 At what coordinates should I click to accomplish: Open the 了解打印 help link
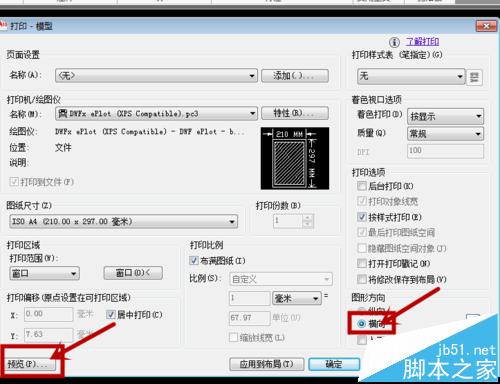[x=422, y=42]
